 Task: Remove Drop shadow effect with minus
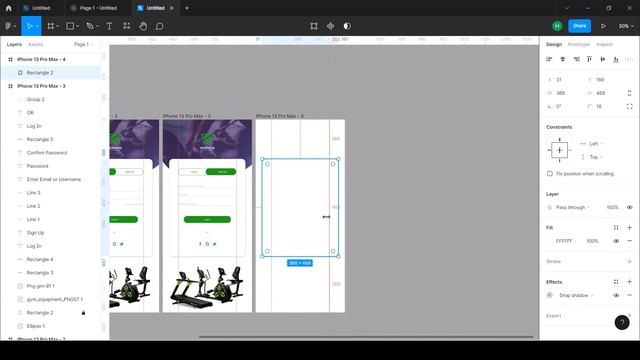click(629, 295)
